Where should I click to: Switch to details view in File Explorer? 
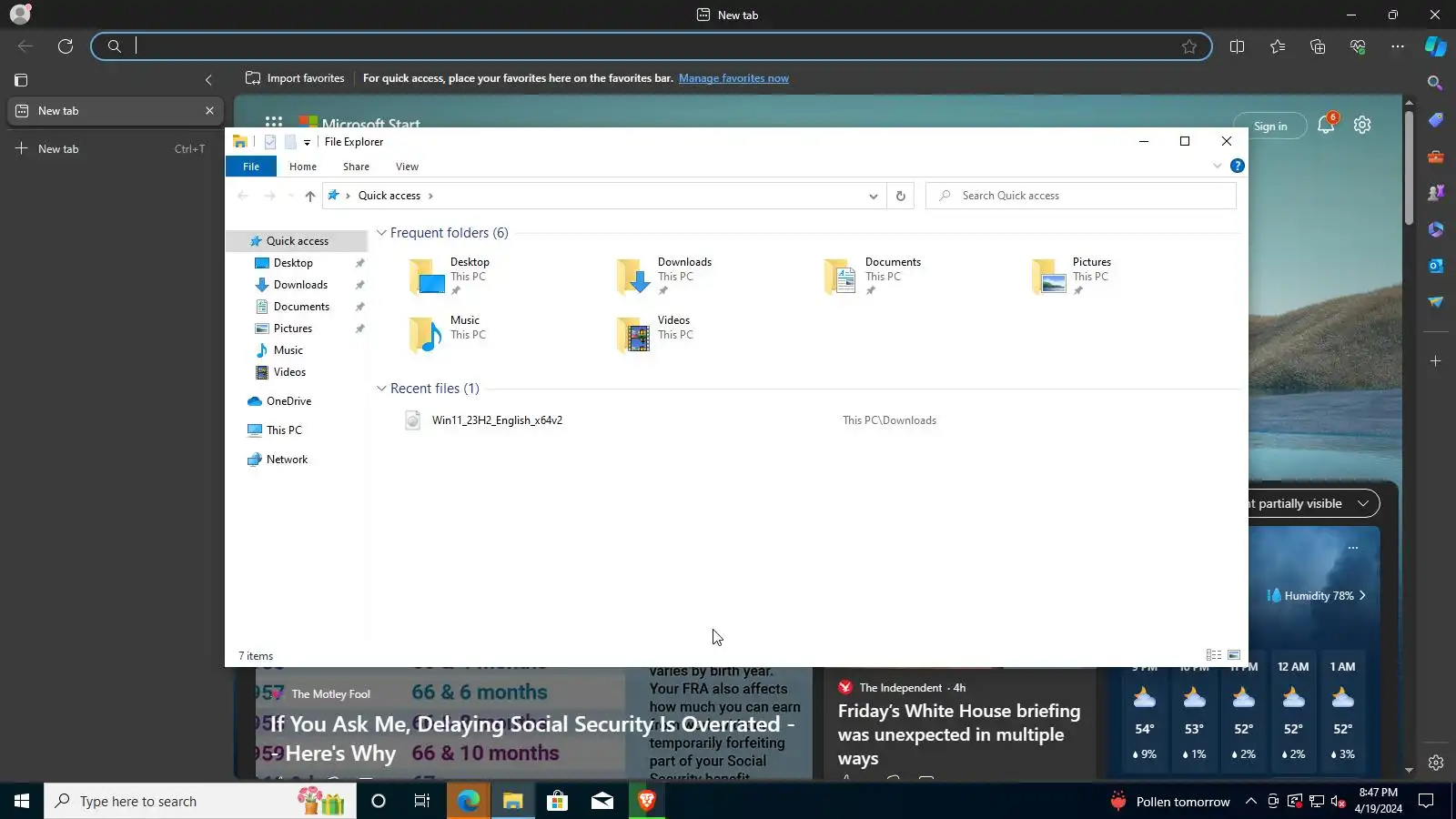coord(1214,655)
